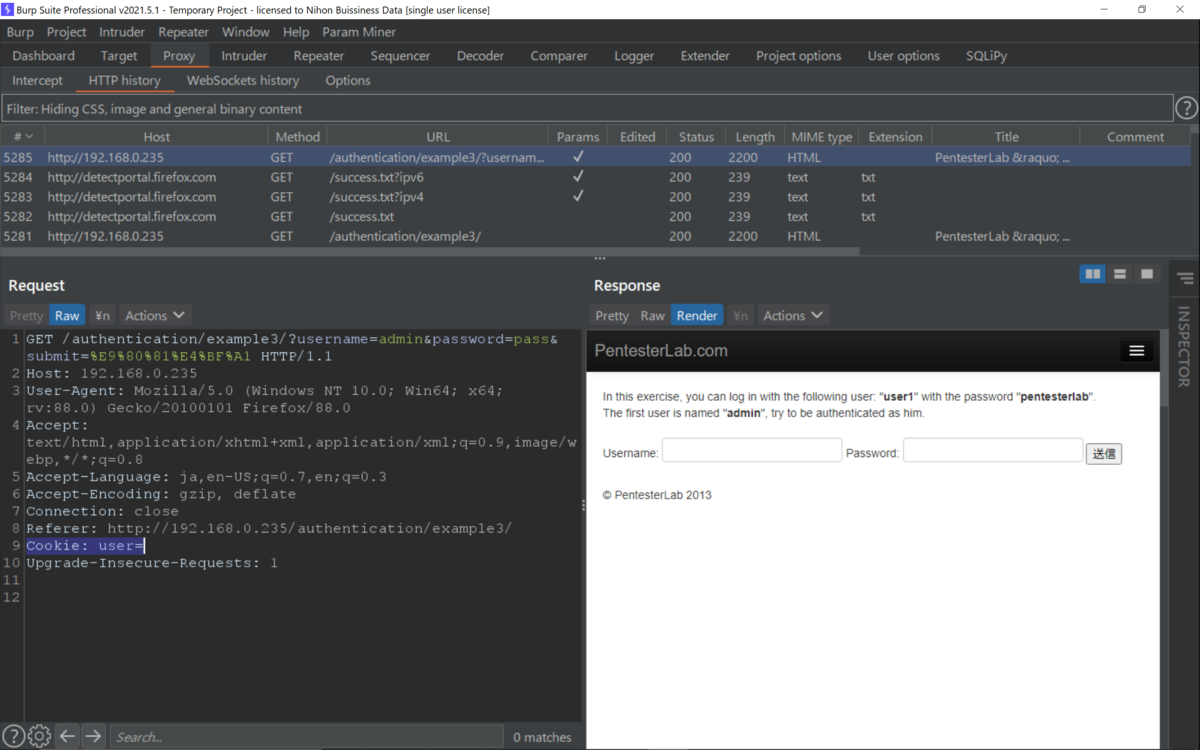Open the Intercept sub-tab

point(37,80)
